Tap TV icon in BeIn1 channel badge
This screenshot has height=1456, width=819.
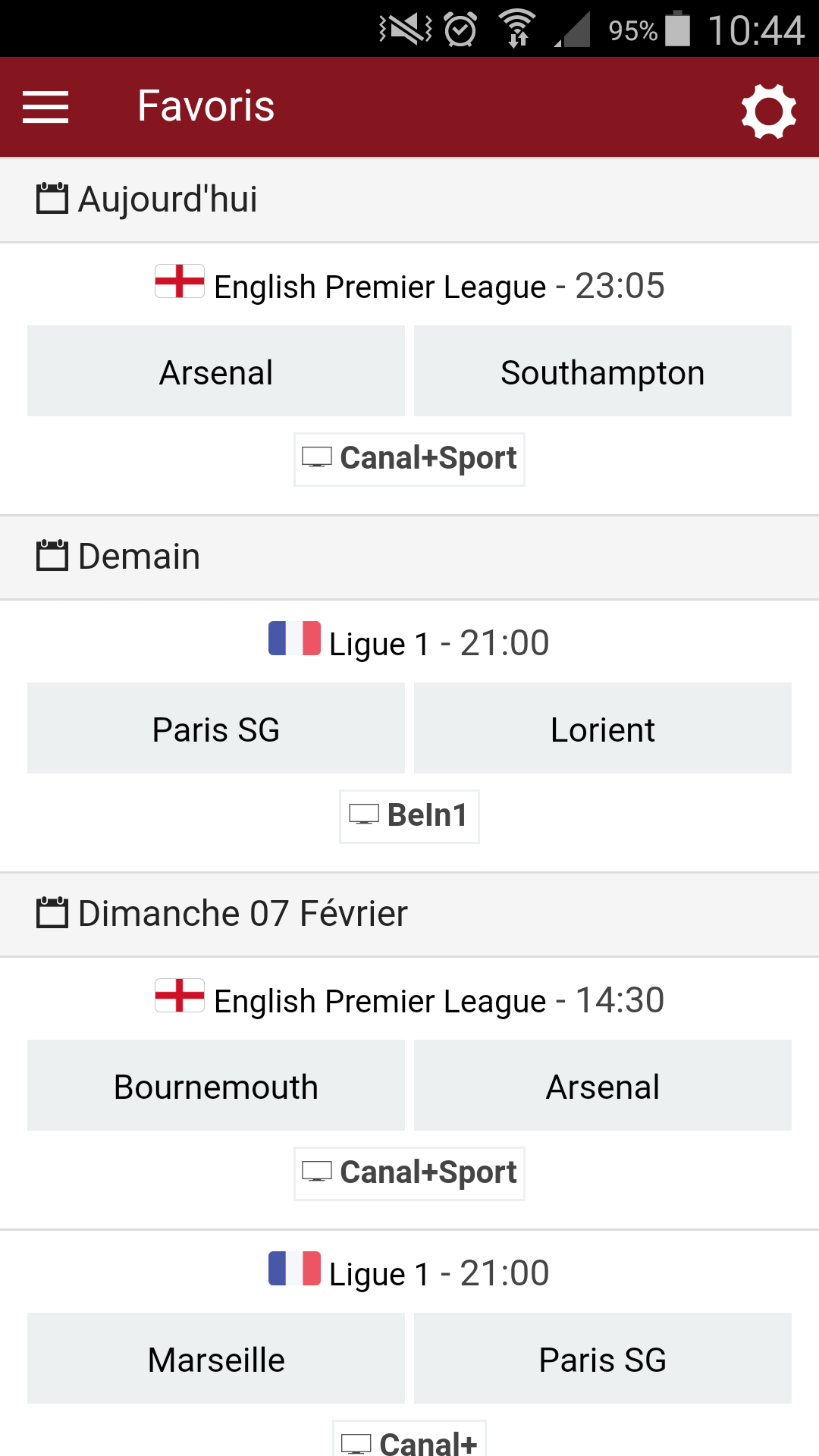(364, 815)
